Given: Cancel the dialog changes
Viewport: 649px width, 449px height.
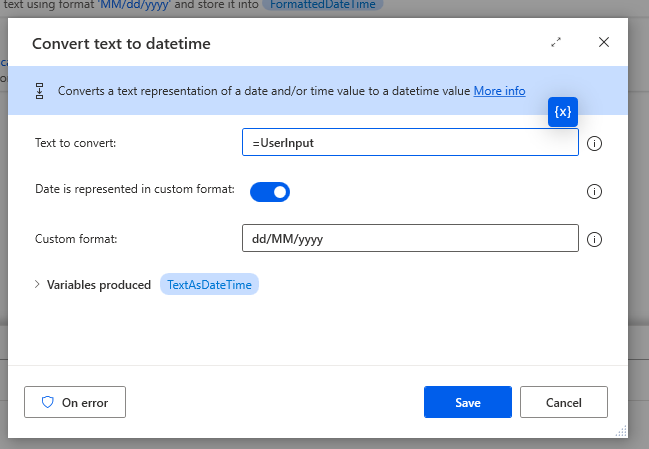Looking at the screenshot, I should [564, 402].
